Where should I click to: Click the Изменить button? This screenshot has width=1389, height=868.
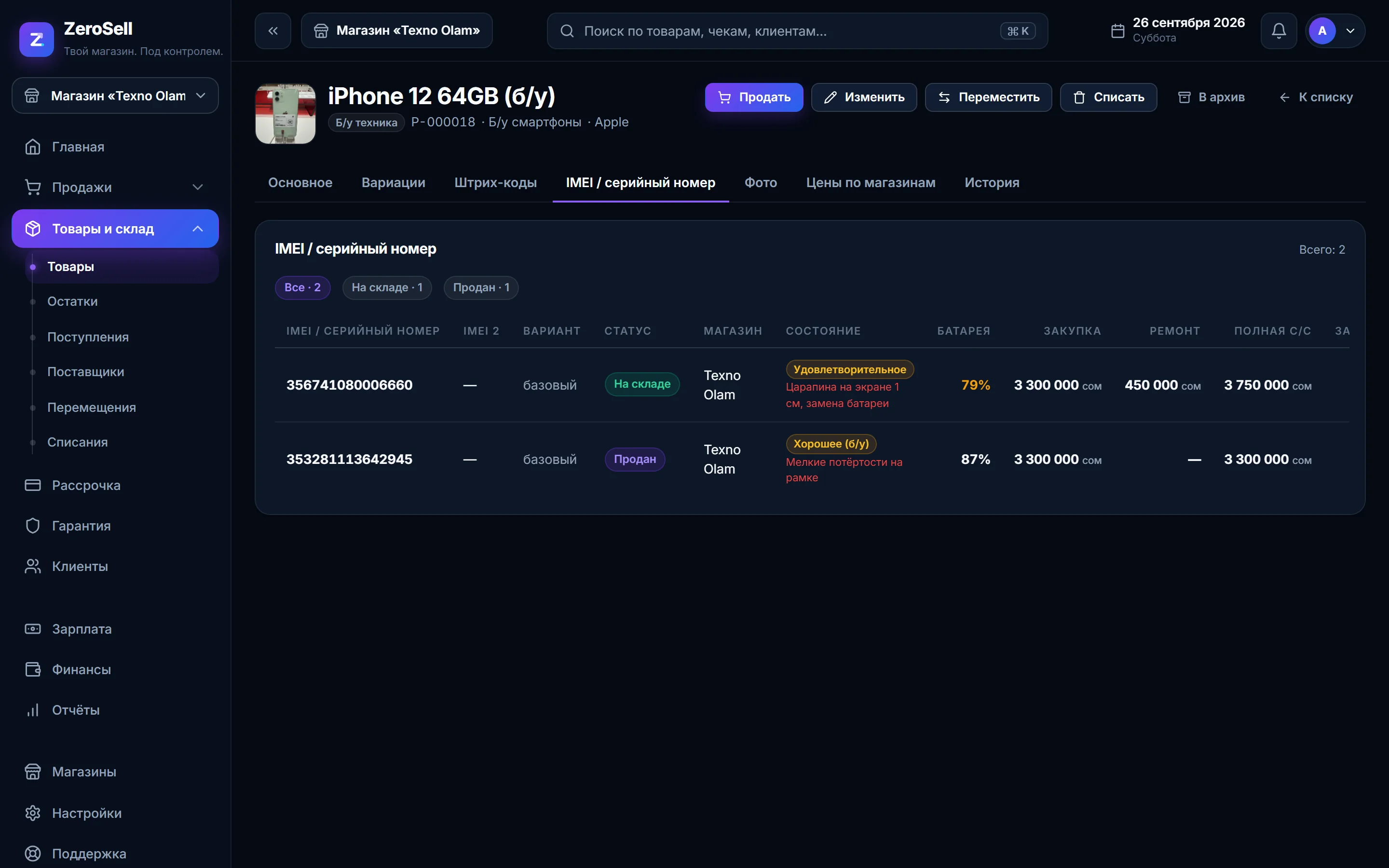click(x=864, y=97)
